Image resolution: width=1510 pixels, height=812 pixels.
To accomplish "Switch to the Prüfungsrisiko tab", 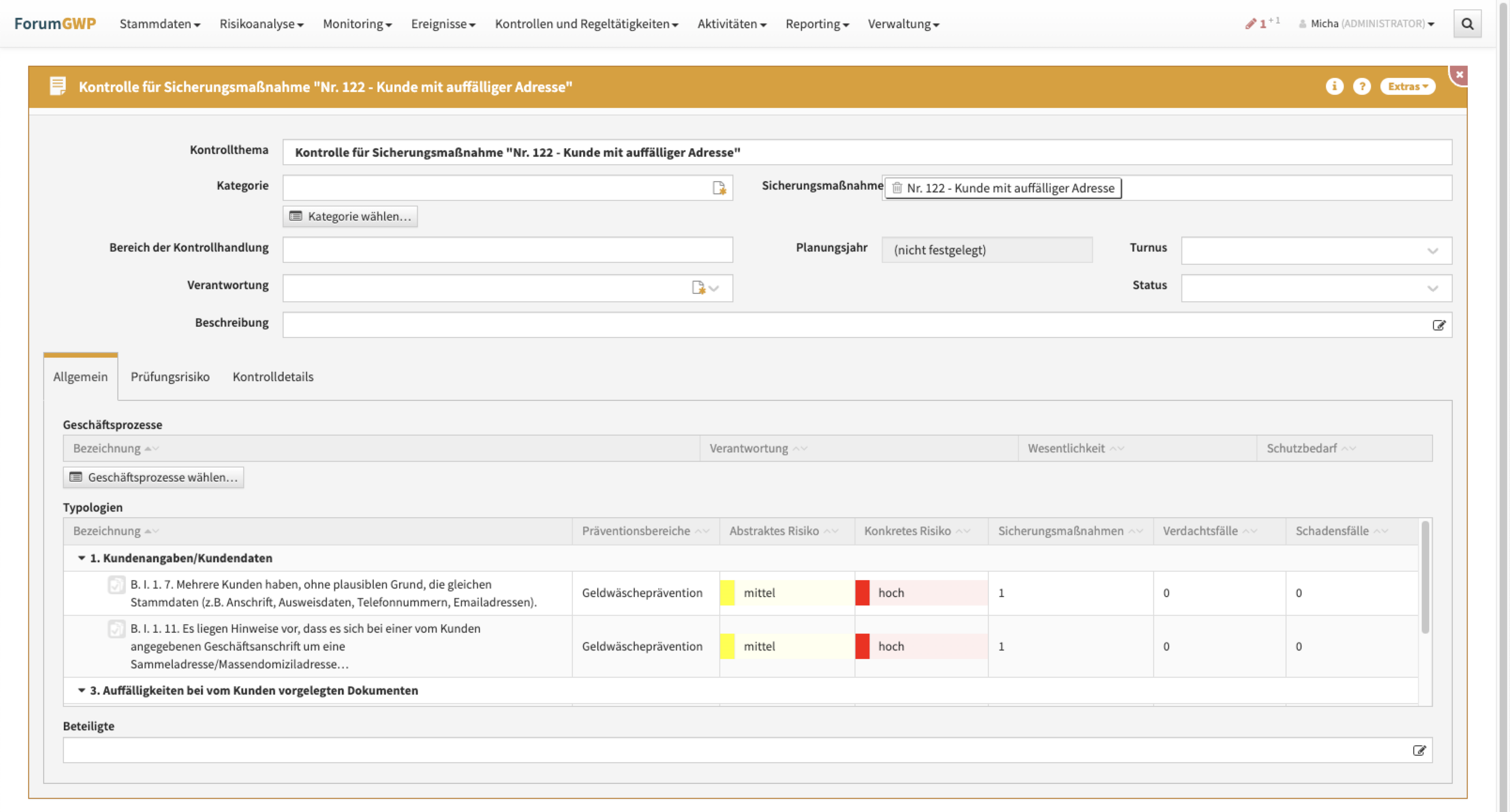I will pyautogui.click(x=170, y=377).
